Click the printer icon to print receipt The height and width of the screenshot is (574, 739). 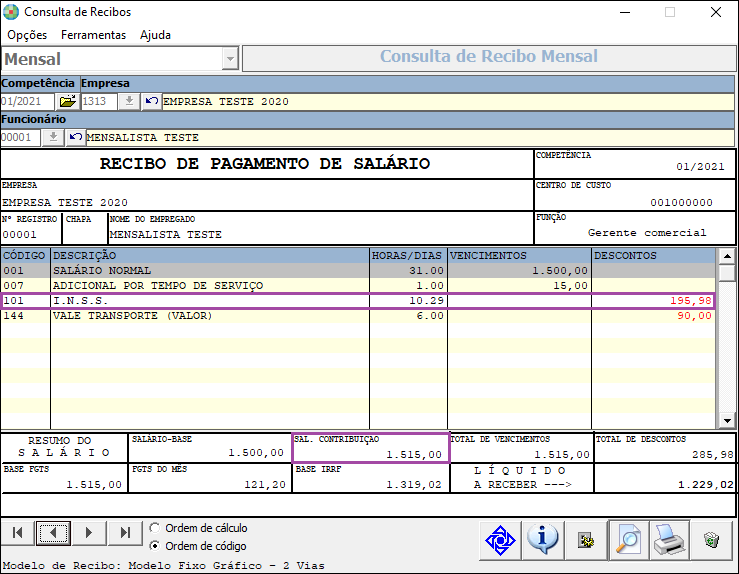pos(670,540)
